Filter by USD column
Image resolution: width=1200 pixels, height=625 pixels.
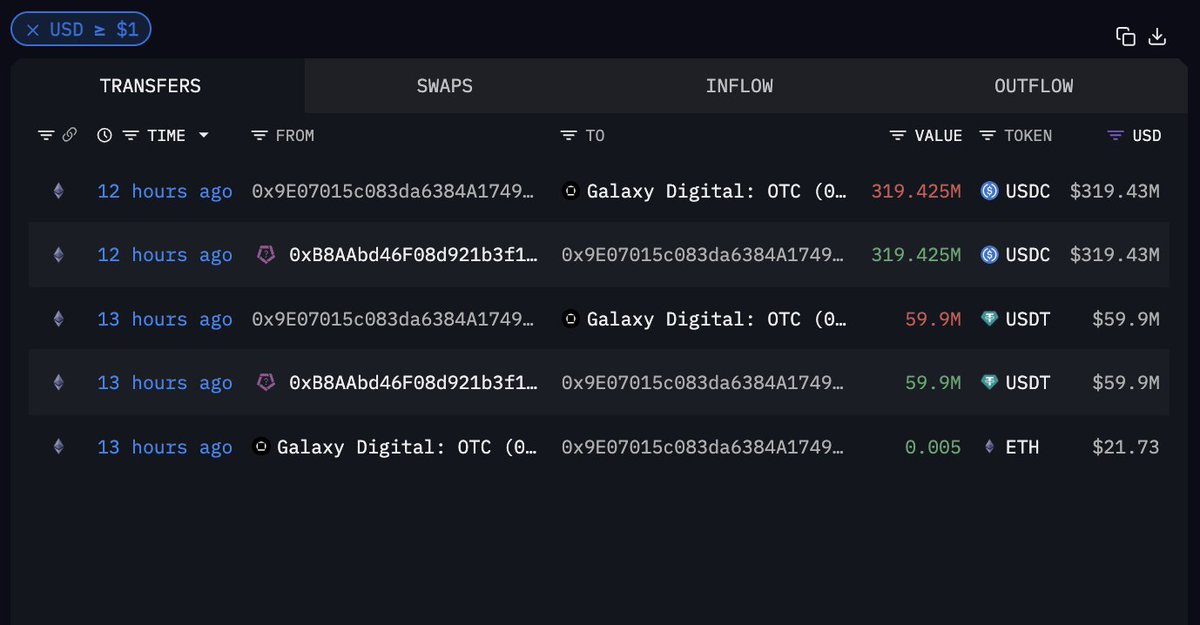pyautogui.click(x=1116, y=135)
